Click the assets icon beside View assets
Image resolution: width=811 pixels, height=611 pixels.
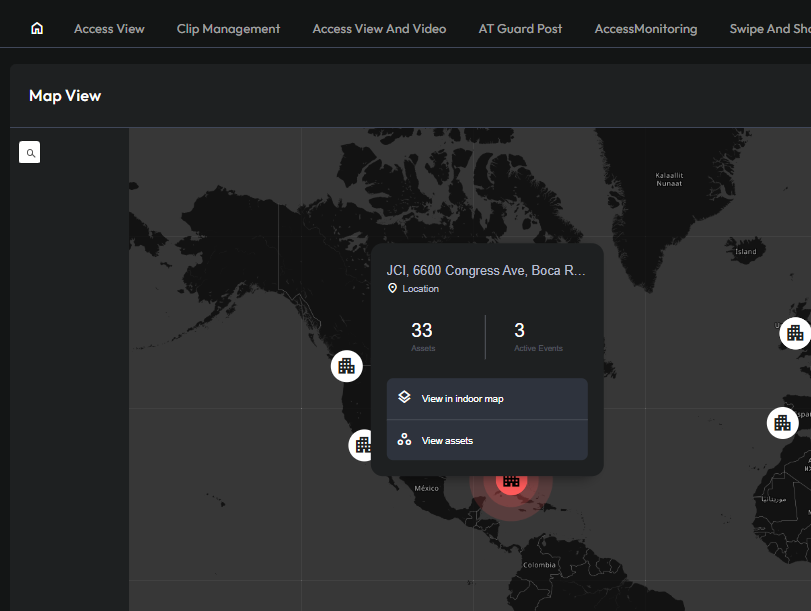pyautogui.click(x=404, y=440)
